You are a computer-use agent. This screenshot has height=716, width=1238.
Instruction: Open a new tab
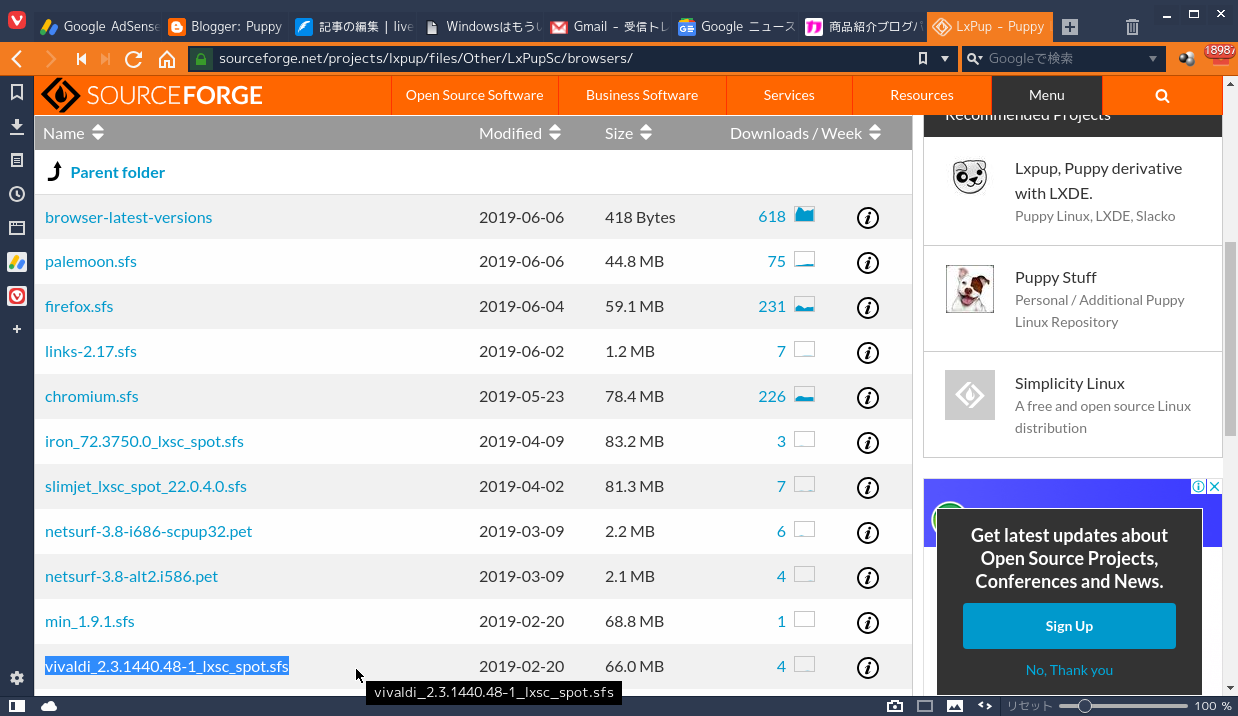tap(1070, 27)
